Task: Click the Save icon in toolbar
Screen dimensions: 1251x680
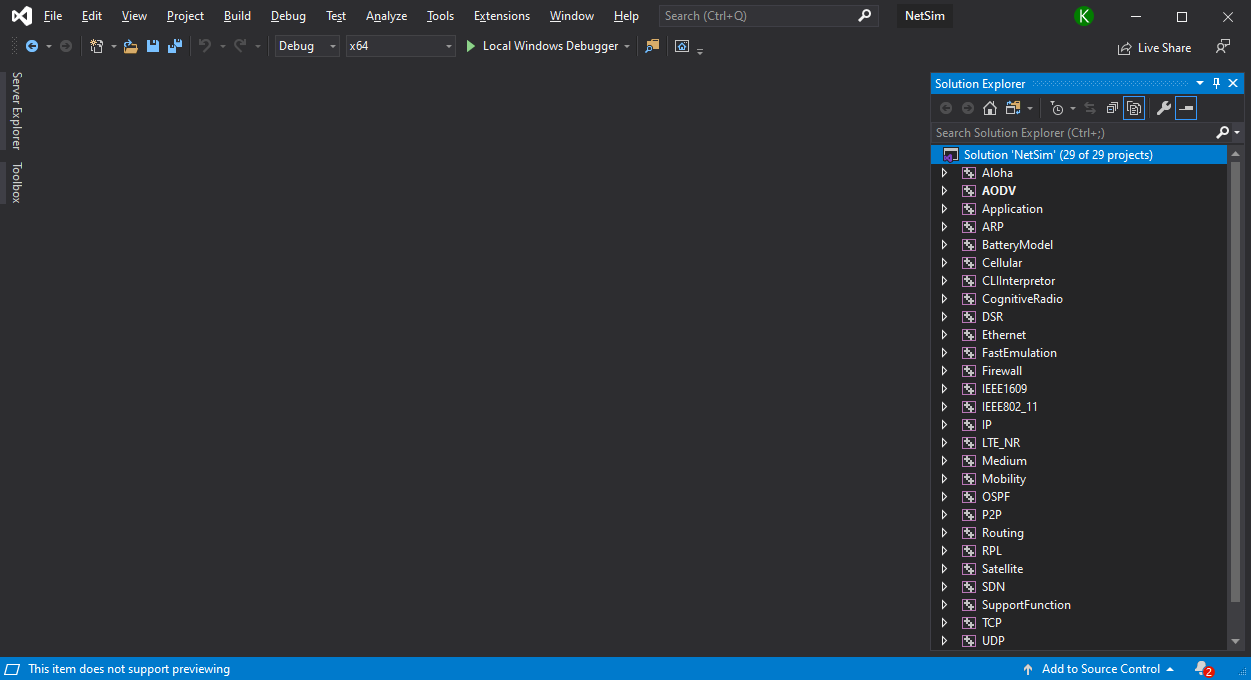Action: 153,46
